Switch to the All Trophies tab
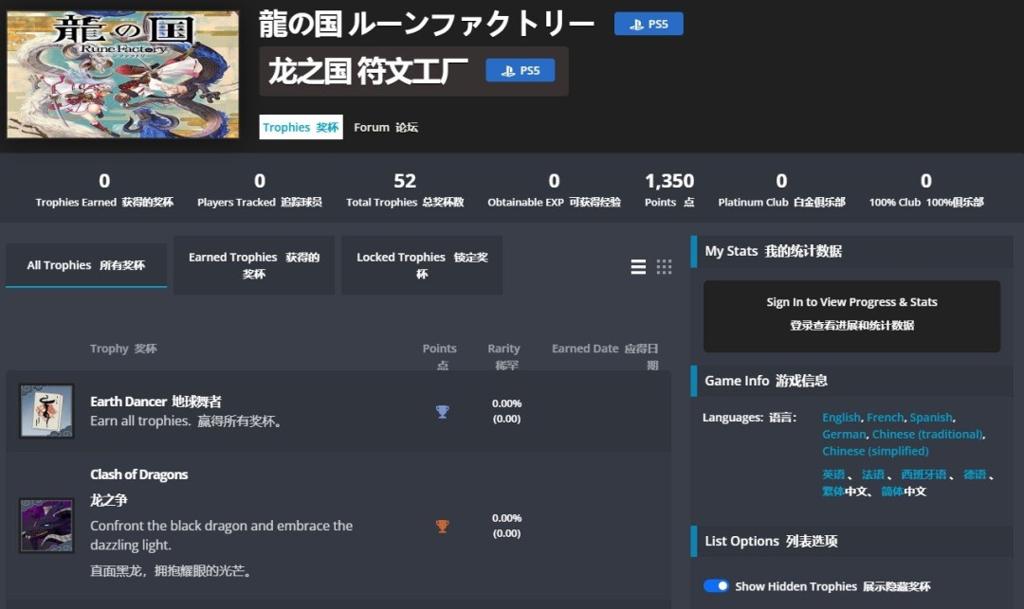The image size is (1024, 609). (85, 265)
